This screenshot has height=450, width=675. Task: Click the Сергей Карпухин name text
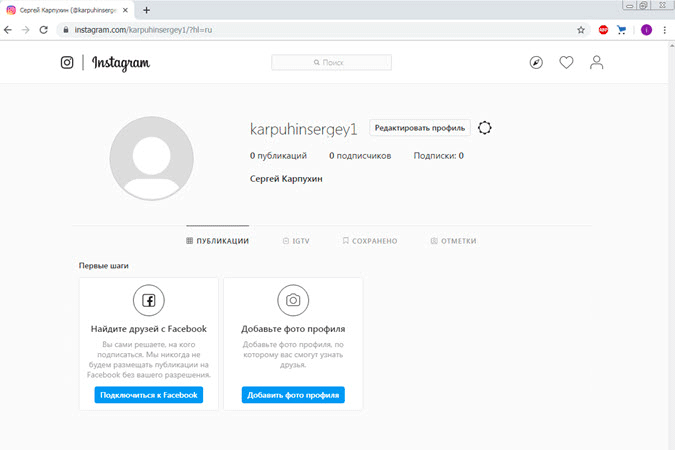[286, 179]
